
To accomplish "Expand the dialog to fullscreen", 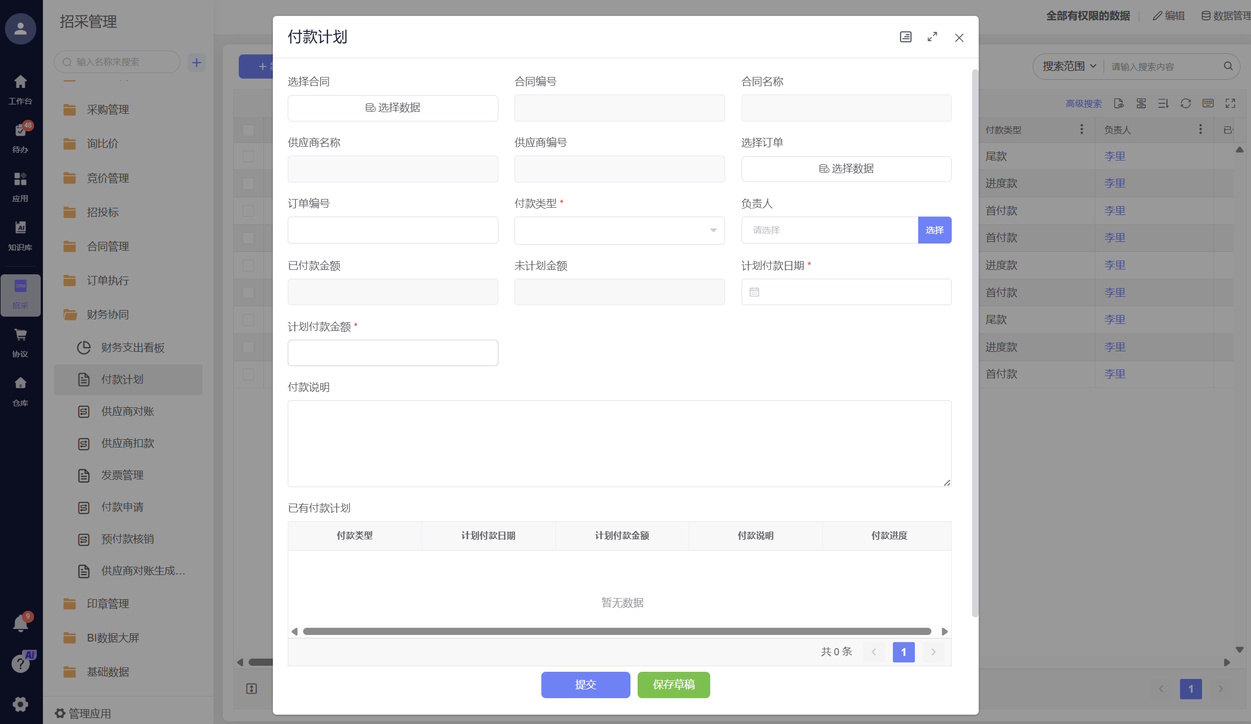I will 932,37.
